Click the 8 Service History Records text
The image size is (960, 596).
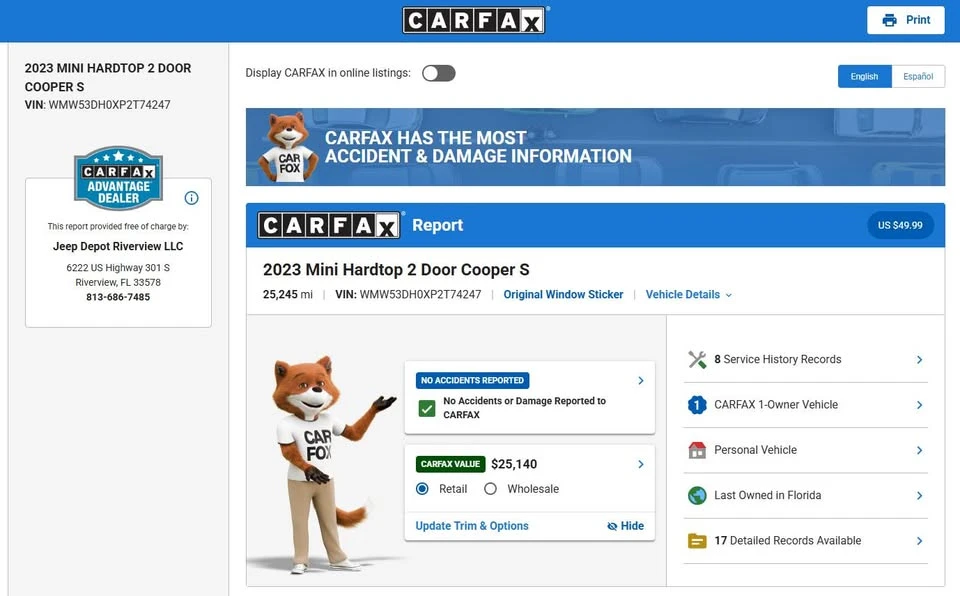[778, 360]
